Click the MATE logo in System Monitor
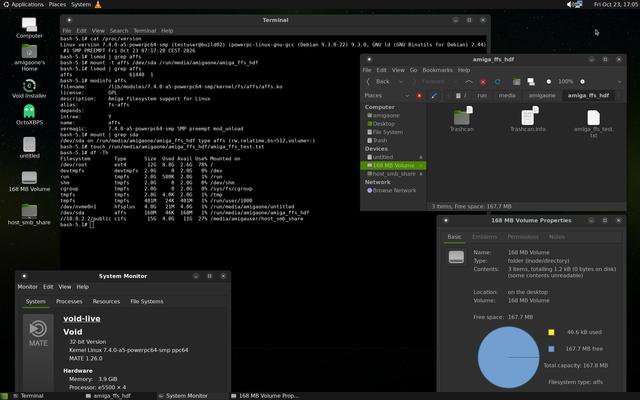This screenshot has height=400, width=640. 38,334
